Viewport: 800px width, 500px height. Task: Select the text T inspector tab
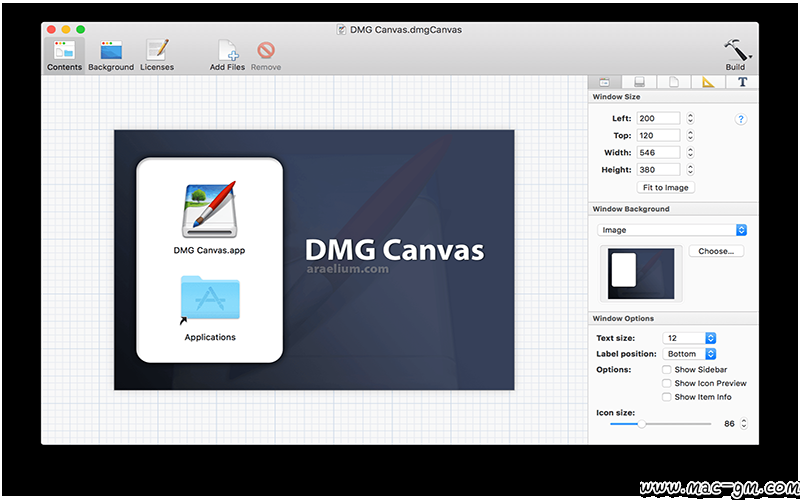coord(742,82)
